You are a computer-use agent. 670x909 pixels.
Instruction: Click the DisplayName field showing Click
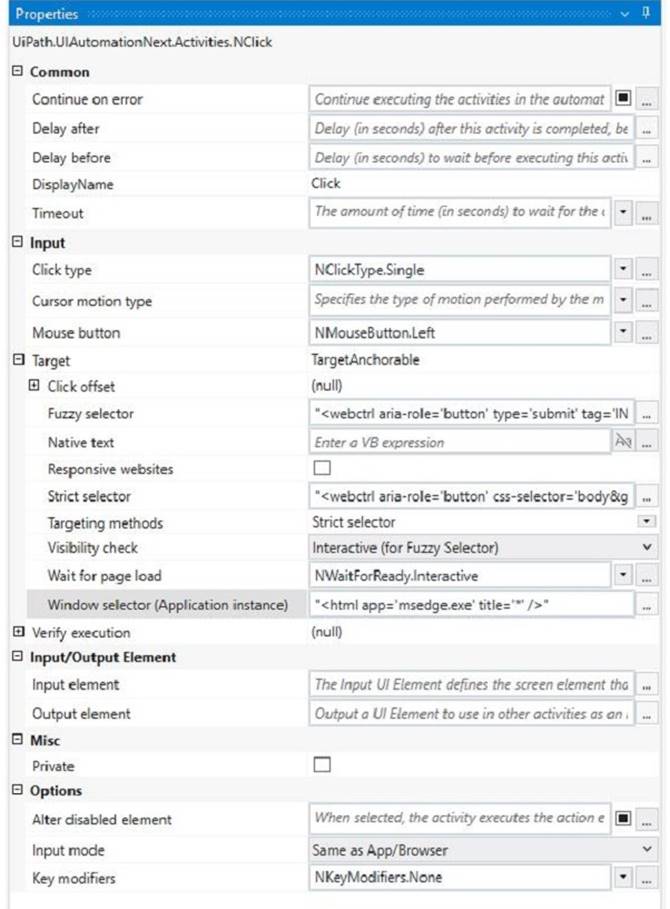point(450,184)
